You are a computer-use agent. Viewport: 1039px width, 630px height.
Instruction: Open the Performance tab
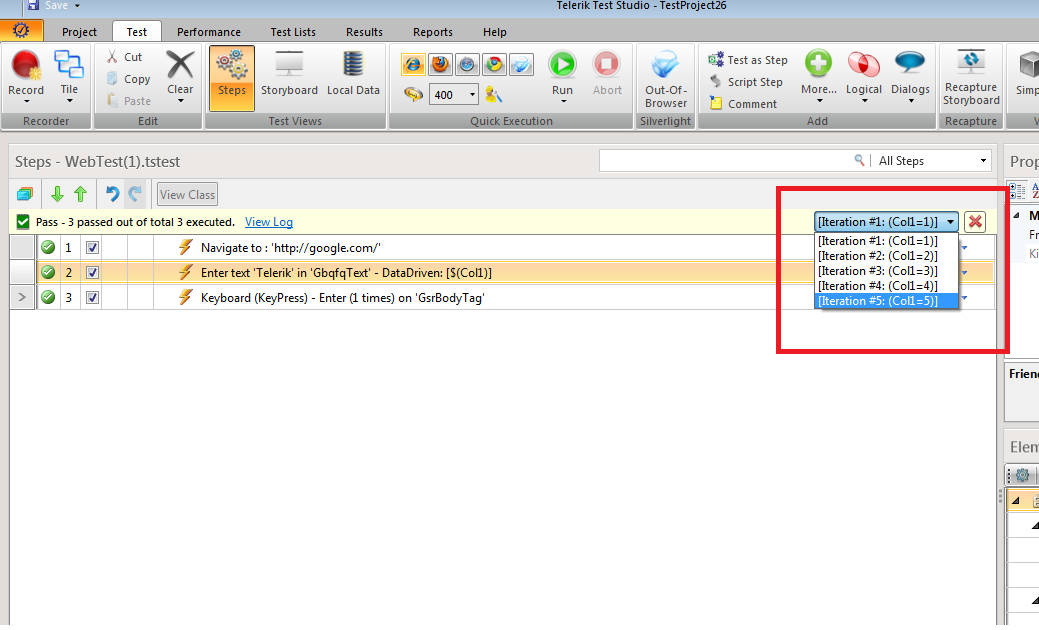click(x=209, y=32)
